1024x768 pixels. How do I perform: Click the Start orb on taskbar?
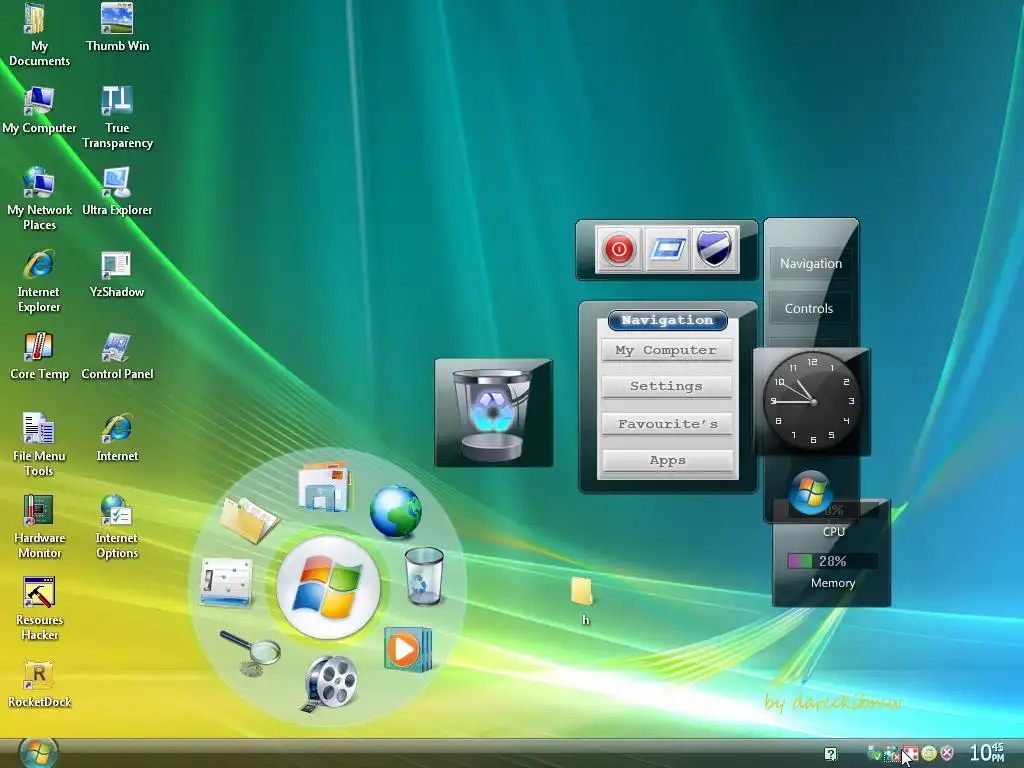(38, 752)
